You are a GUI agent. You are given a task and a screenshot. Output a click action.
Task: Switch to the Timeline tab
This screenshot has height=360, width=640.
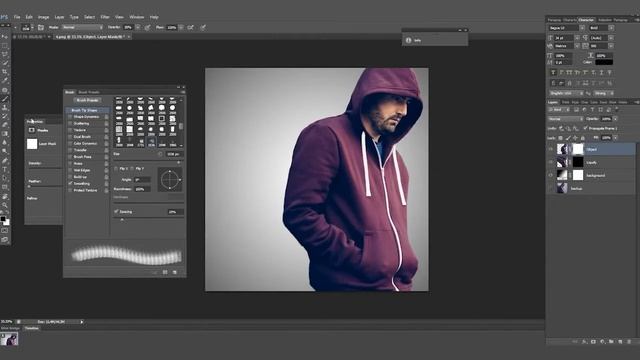point(31,328)
